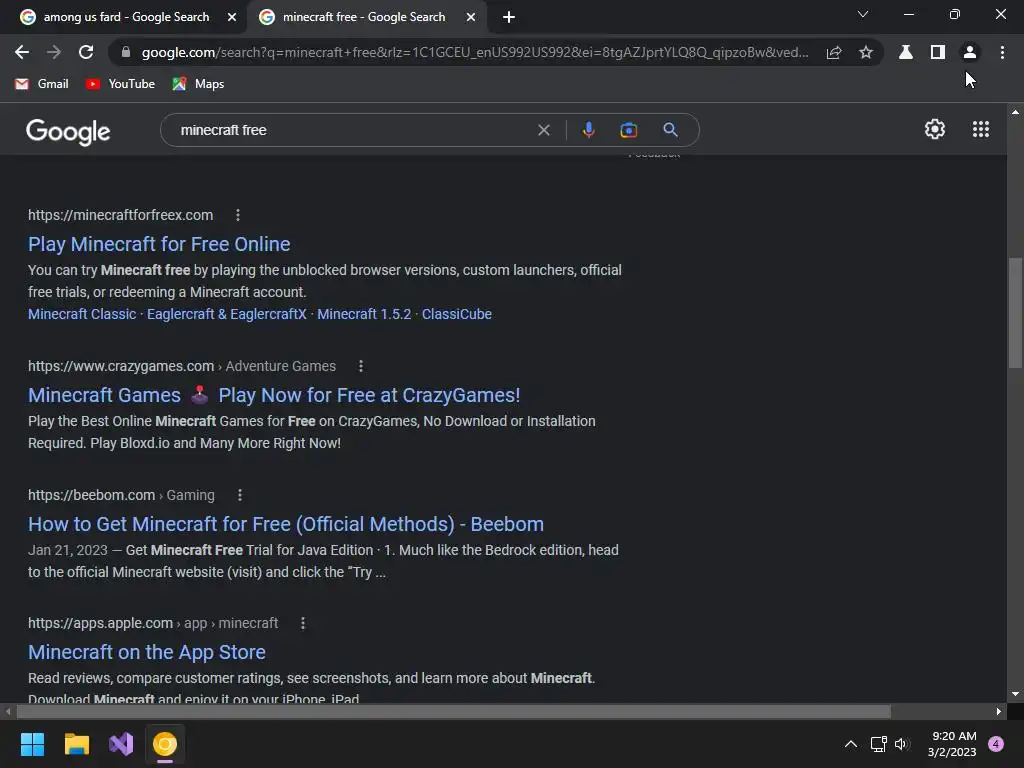Screen dimensions: 1024x768
Task: Bookmark this page with the star
Action: point(866,52)
